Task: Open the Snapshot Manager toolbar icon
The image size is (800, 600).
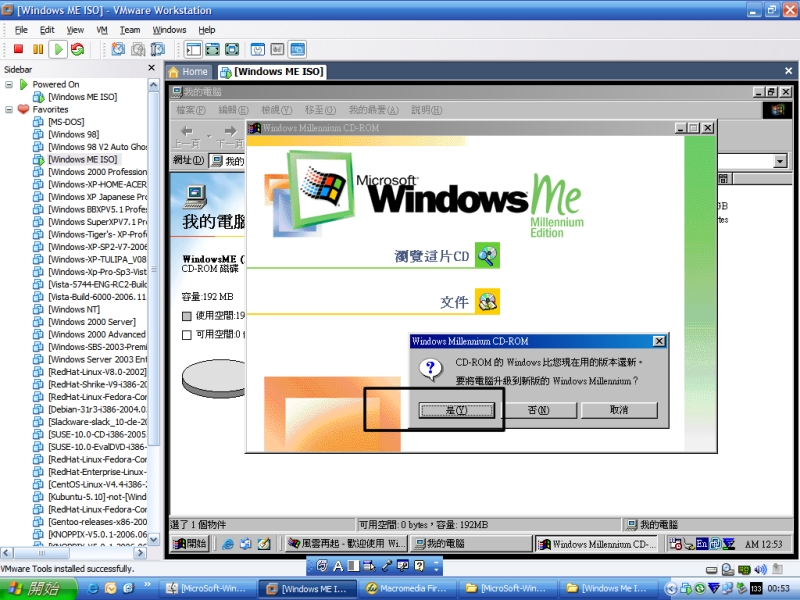Action: pyautogui.click(x=158, y=49)
